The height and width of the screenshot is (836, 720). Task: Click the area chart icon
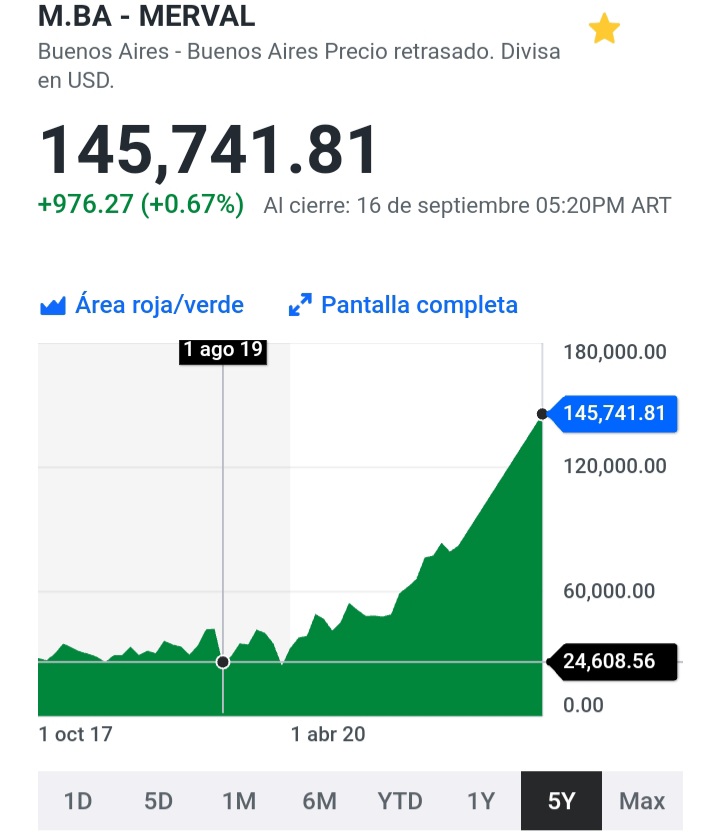(52, 305)
